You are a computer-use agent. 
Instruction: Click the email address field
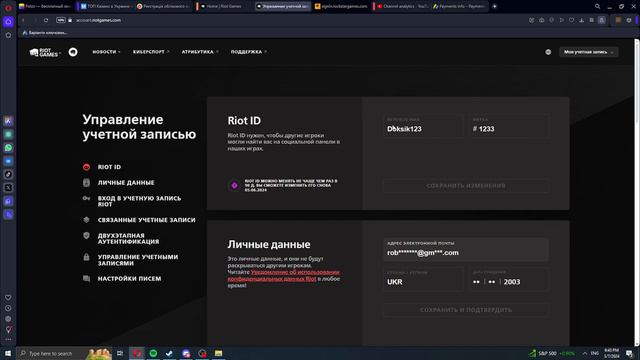coord(466,249)
